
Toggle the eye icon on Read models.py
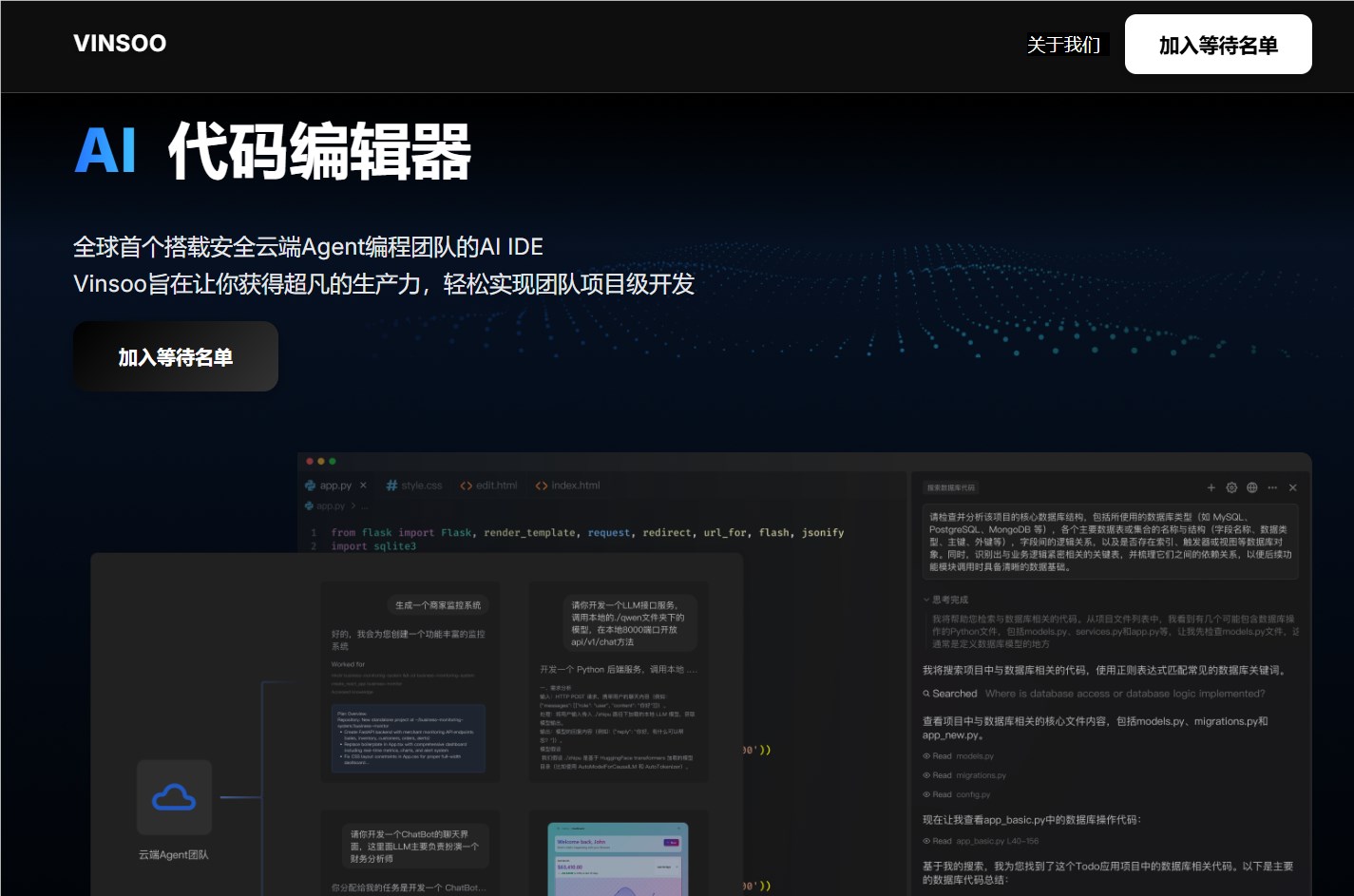coord(926,756)
